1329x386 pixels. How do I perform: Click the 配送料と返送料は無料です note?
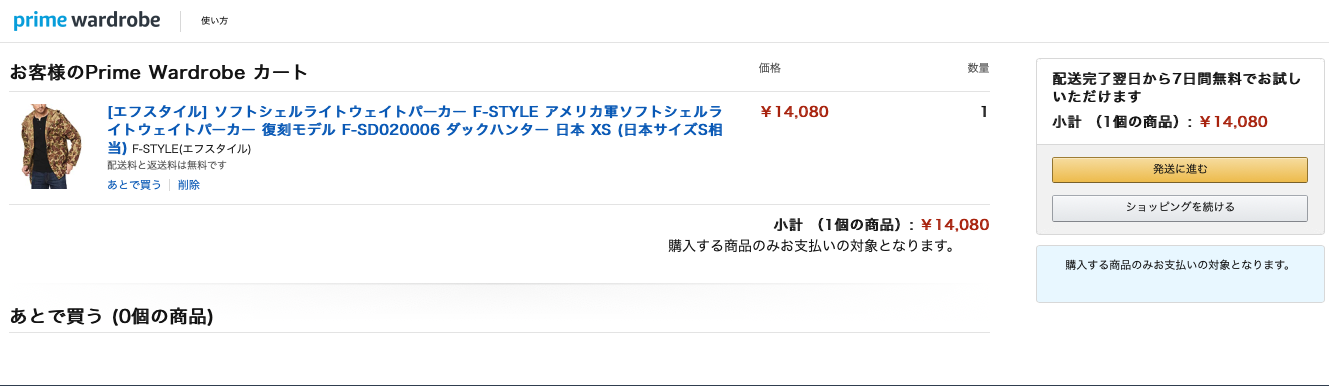click(x=160, y=165)
